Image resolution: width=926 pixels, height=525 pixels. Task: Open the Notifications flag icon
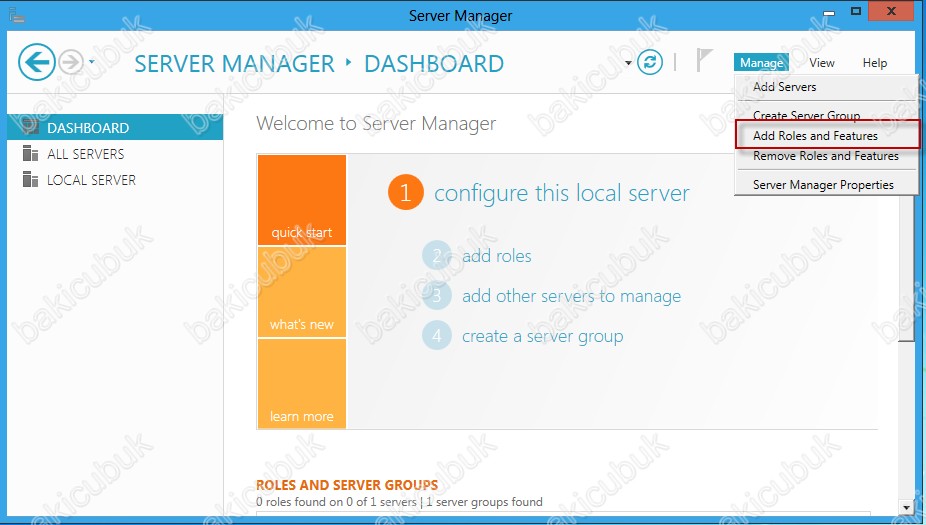pyautogui.click(x=703, y=60)
